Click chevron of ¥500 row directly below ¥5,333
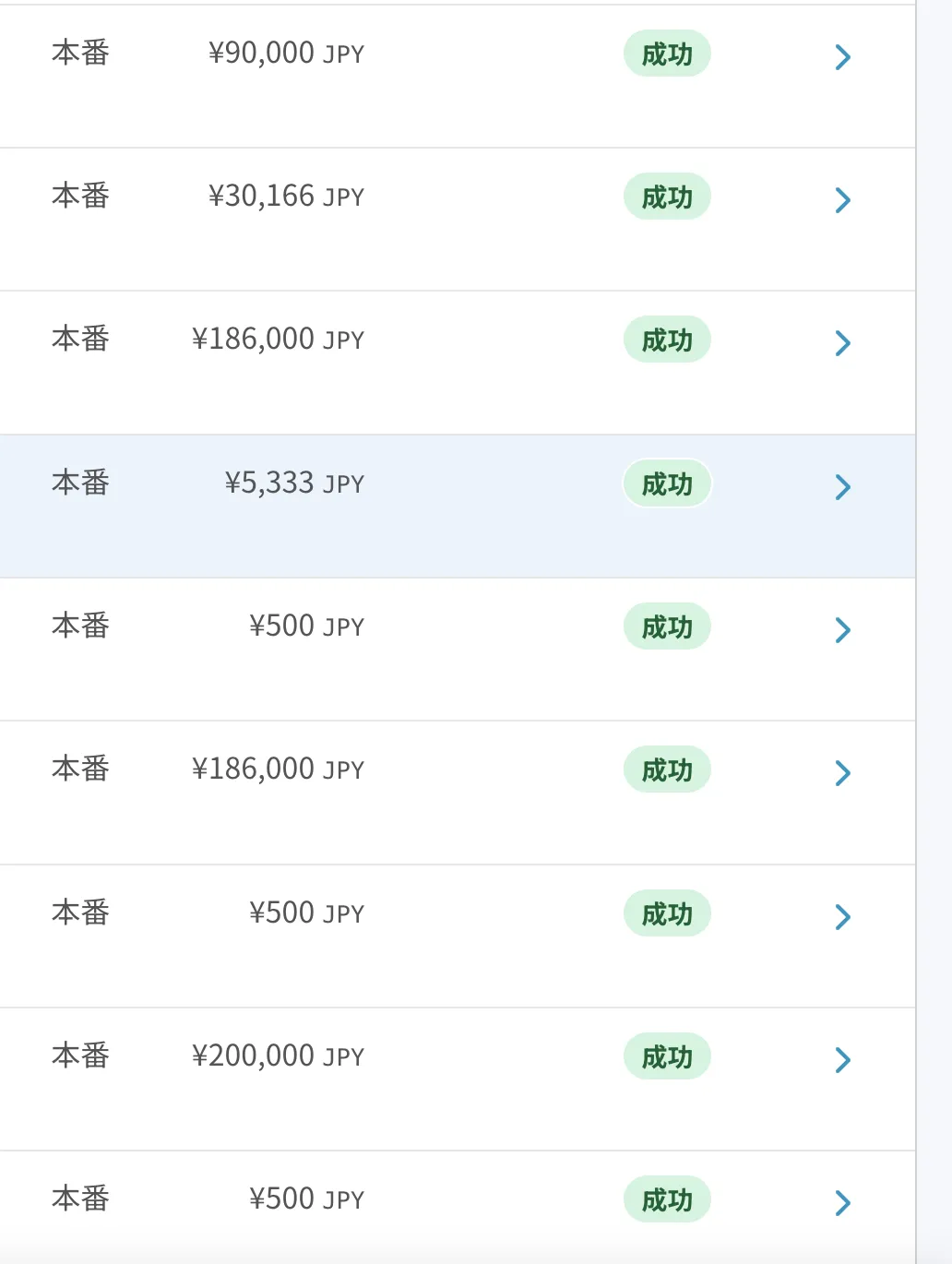 pos(842,630)
